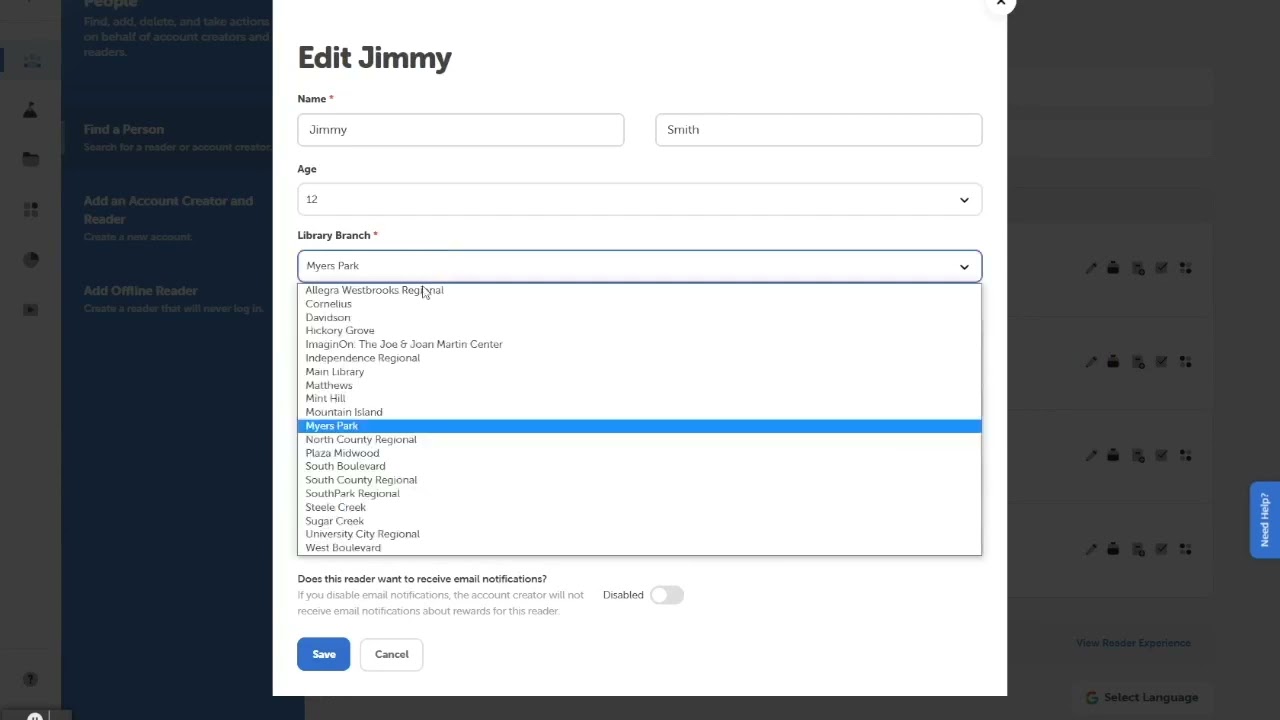Viewport: 1280px width, 720px height.
Task: Open the Need Help? side tab
Action: [x=1264, y=520]
